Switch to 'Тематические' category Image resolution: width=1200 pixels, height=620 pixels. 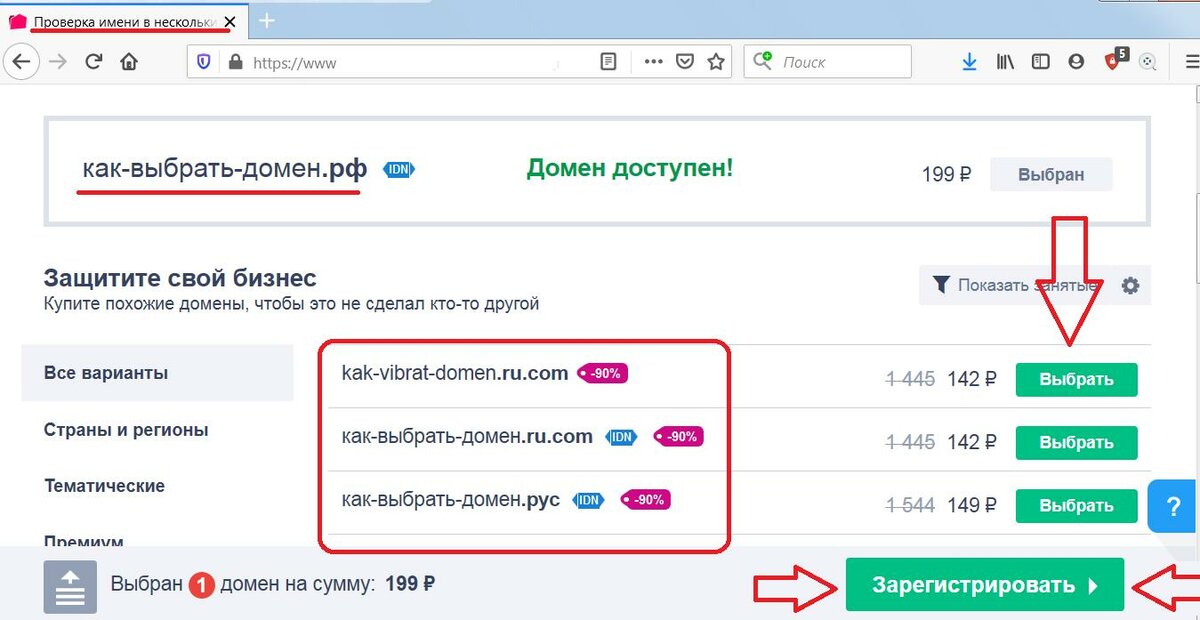[x=104, y=486]
